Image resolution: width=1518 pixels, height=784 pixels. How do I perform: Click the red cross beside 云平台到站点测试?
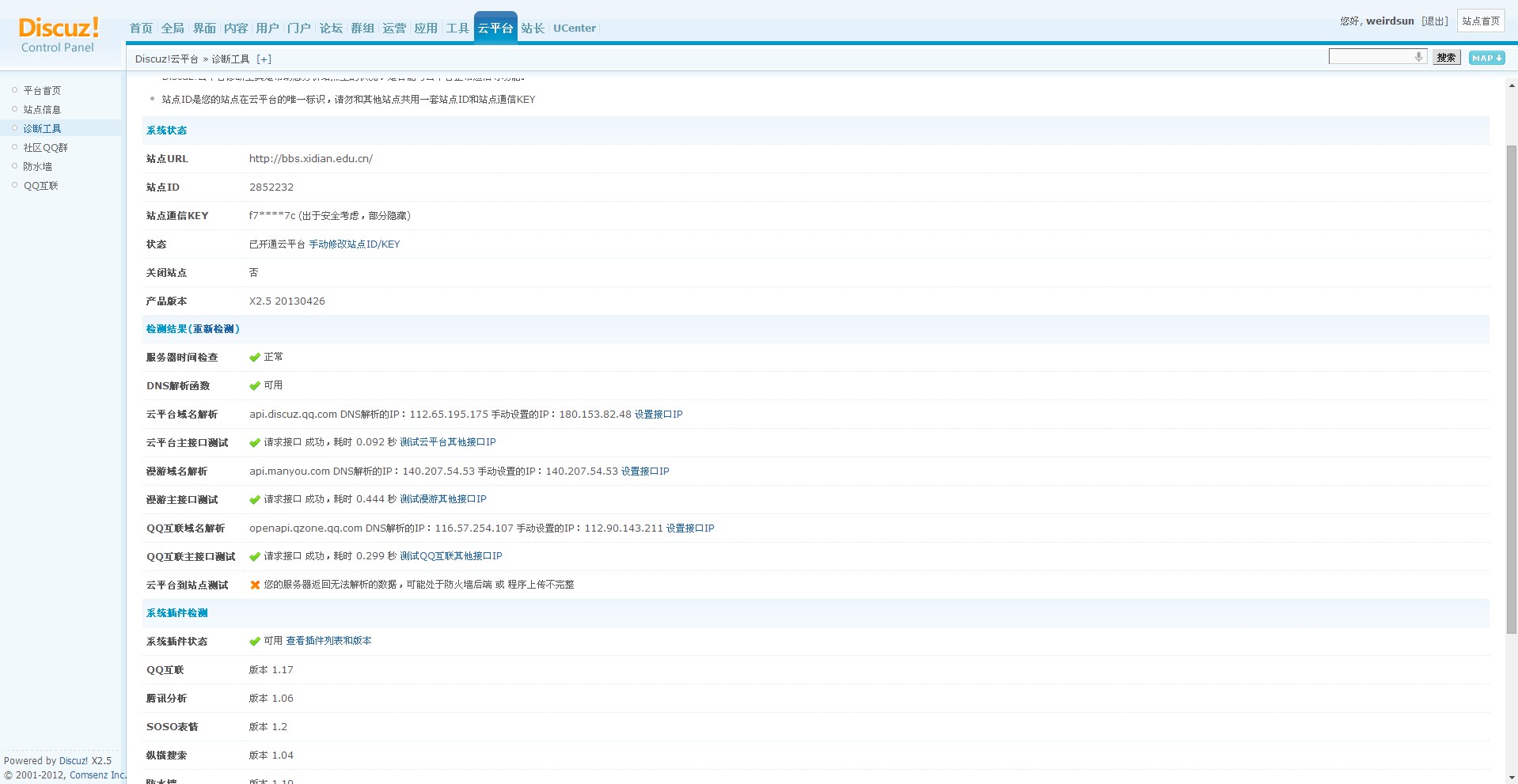[255, 585]
